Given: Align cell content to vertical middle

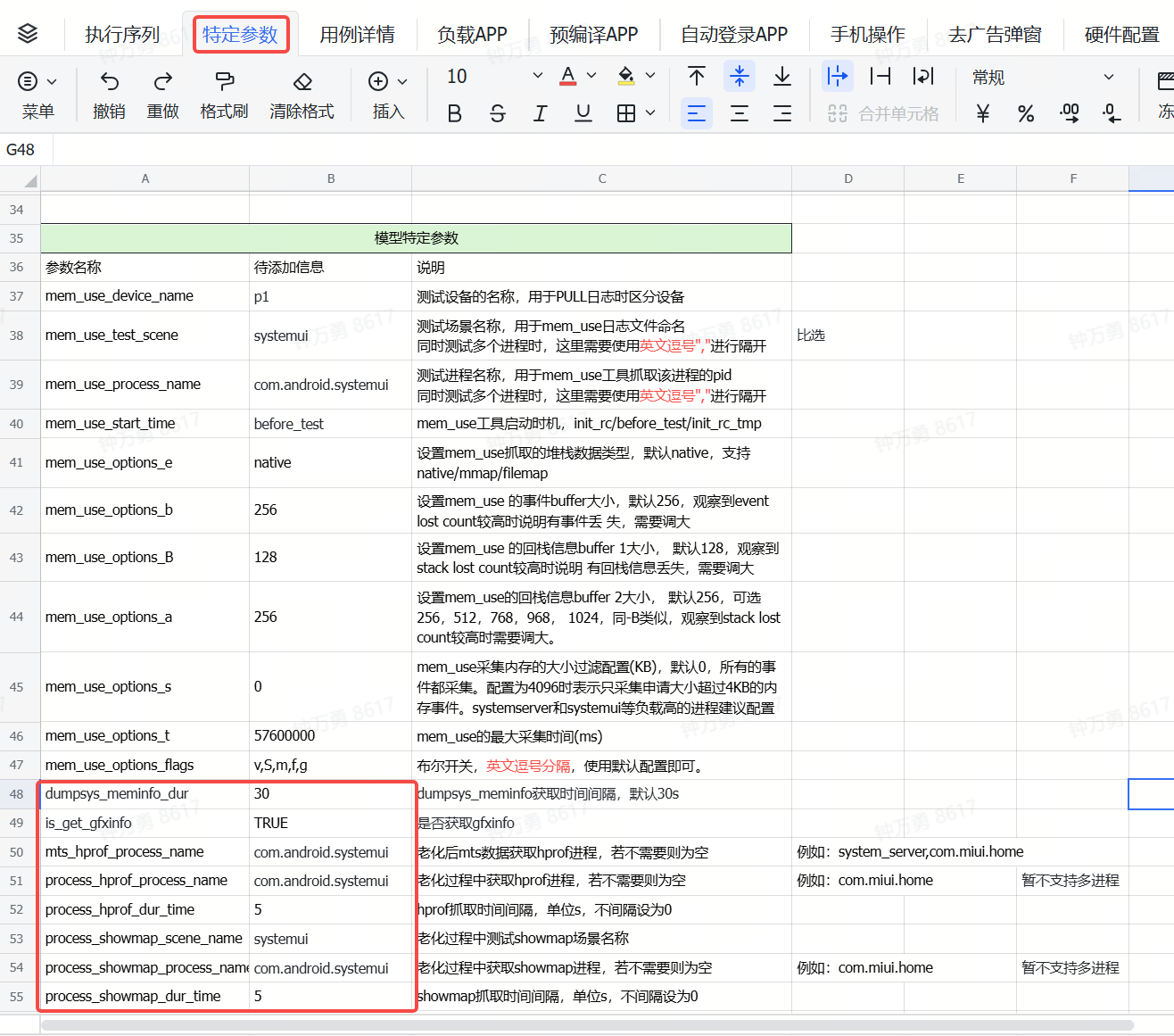Looking at the screenshot, I should click(740, 76).
